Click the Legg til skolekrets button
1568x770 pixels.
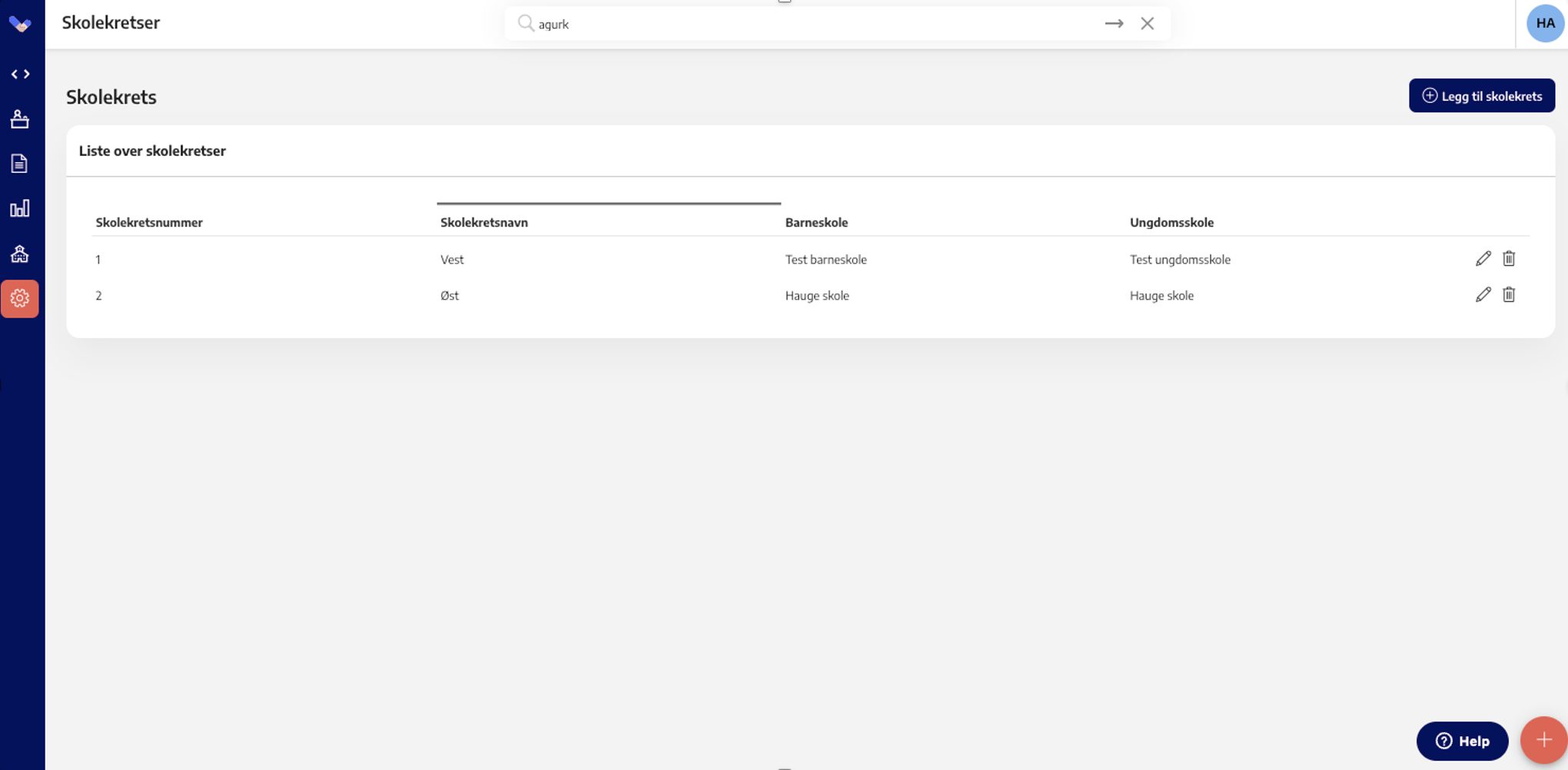(x=1481, y=96)
